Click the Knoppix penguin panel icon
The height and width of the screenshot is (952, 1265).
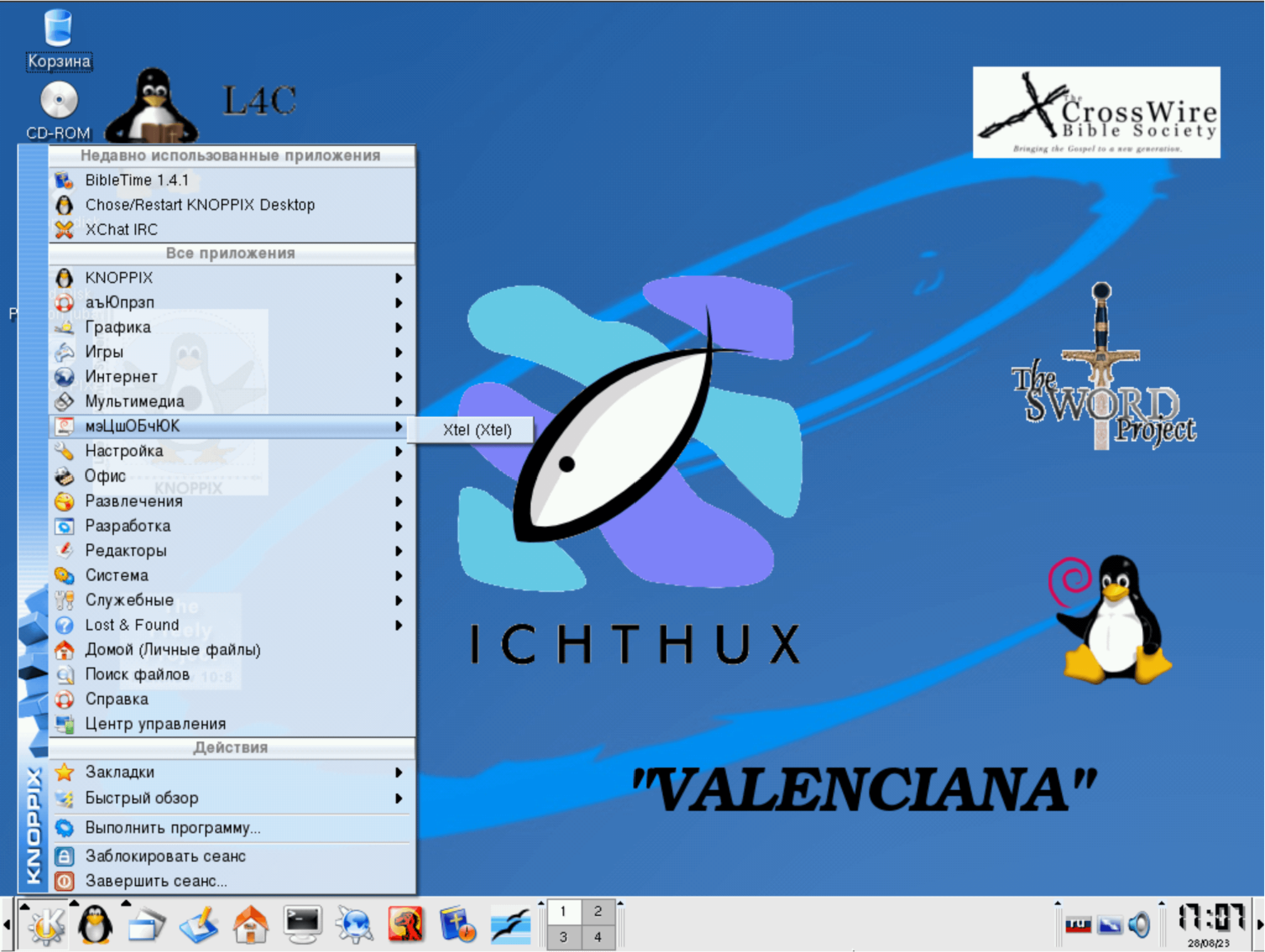click(95, 924)
